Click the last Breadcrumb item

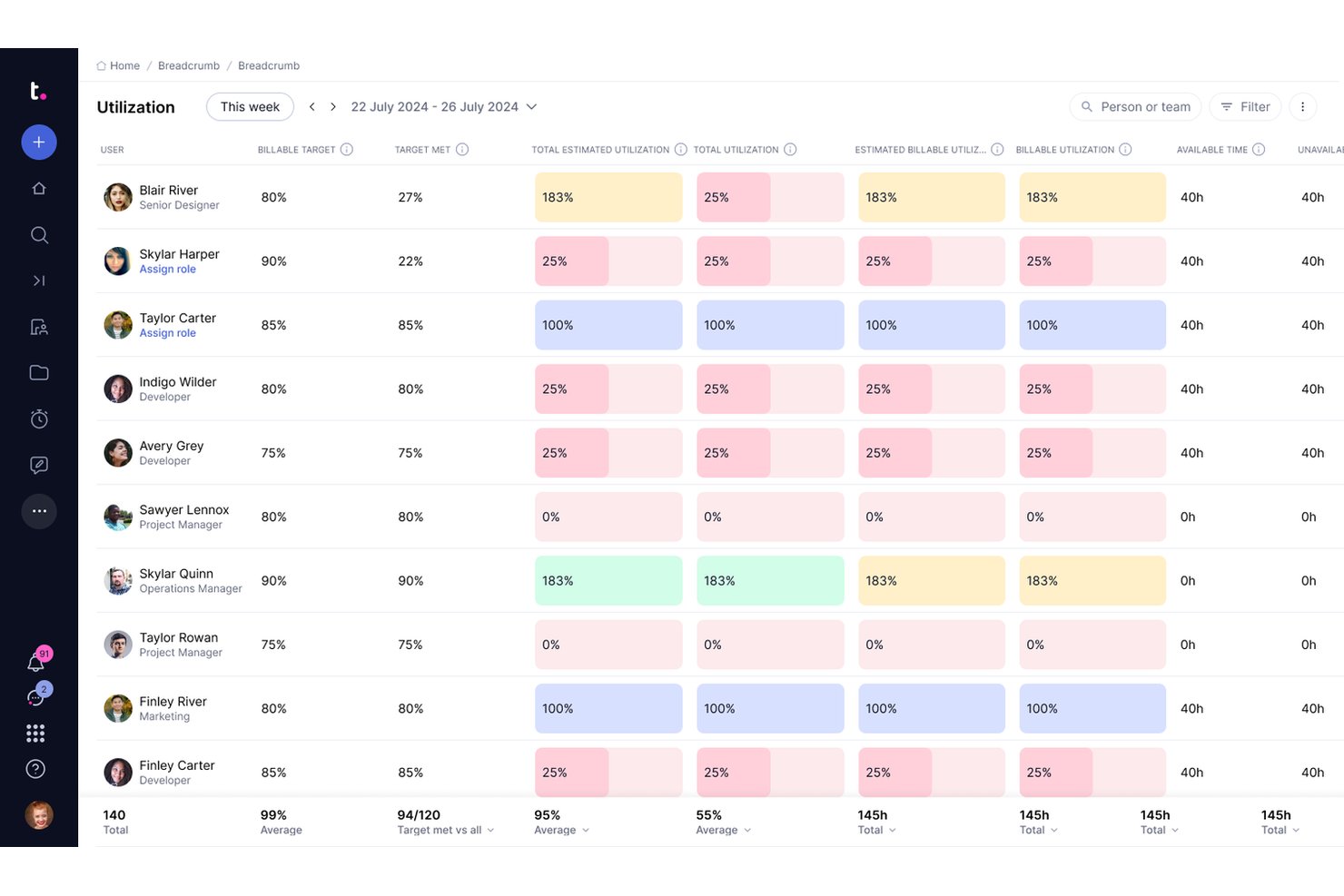pos(269,65)
